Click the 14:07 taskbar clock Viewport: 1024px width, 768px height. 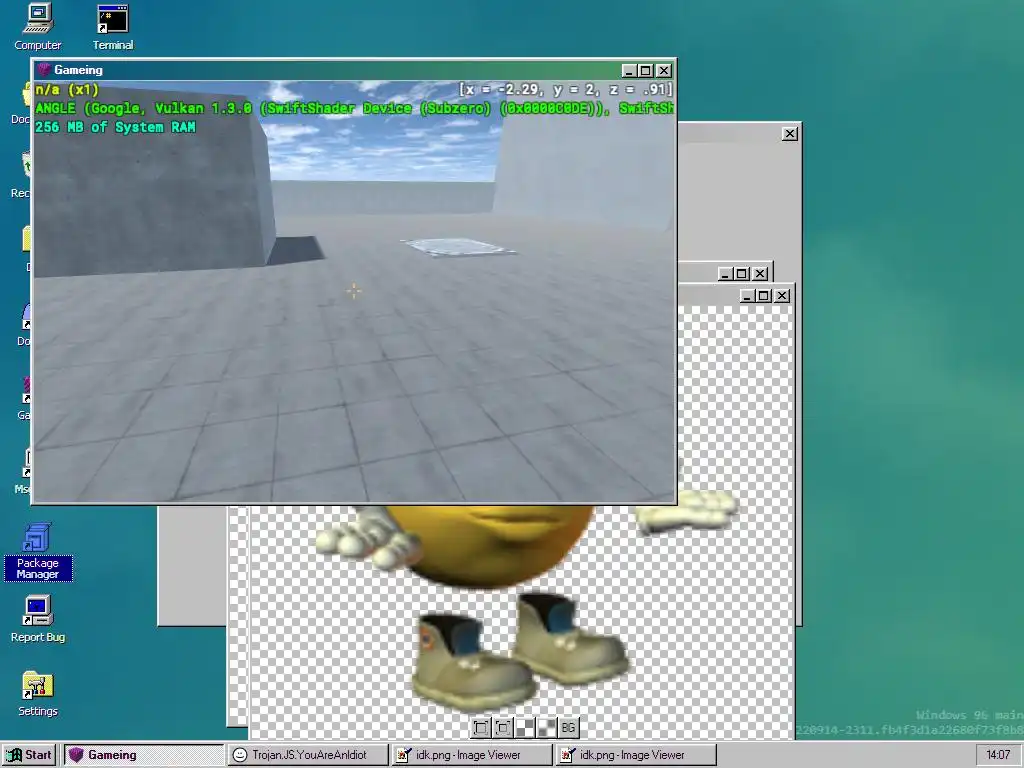pyautogui.click(x=999, y=755)
